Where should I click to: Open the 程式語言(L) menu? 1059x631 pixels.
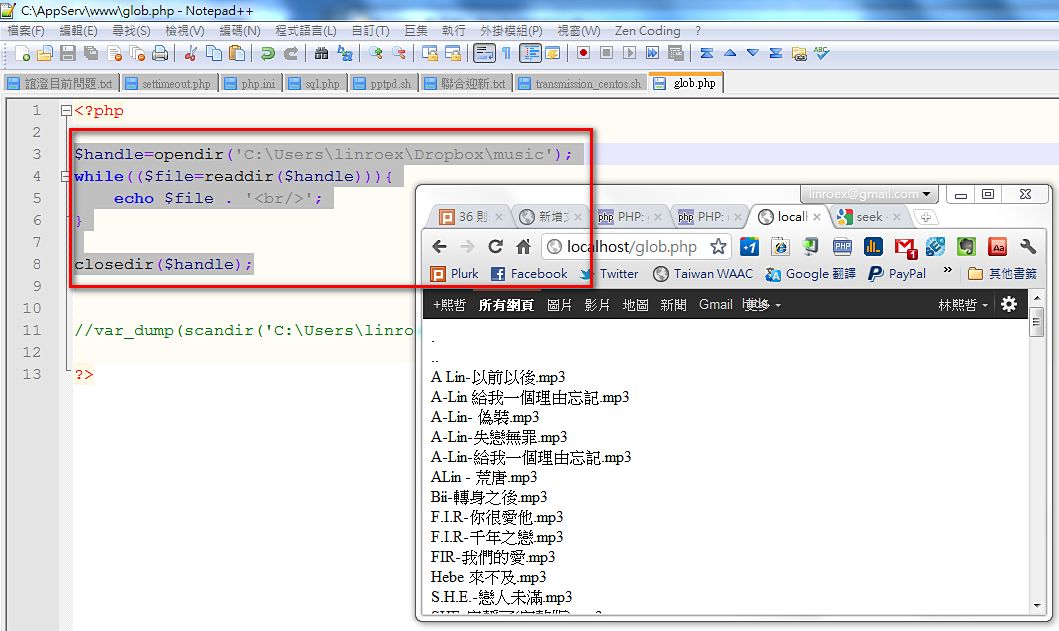click(305, 31)
